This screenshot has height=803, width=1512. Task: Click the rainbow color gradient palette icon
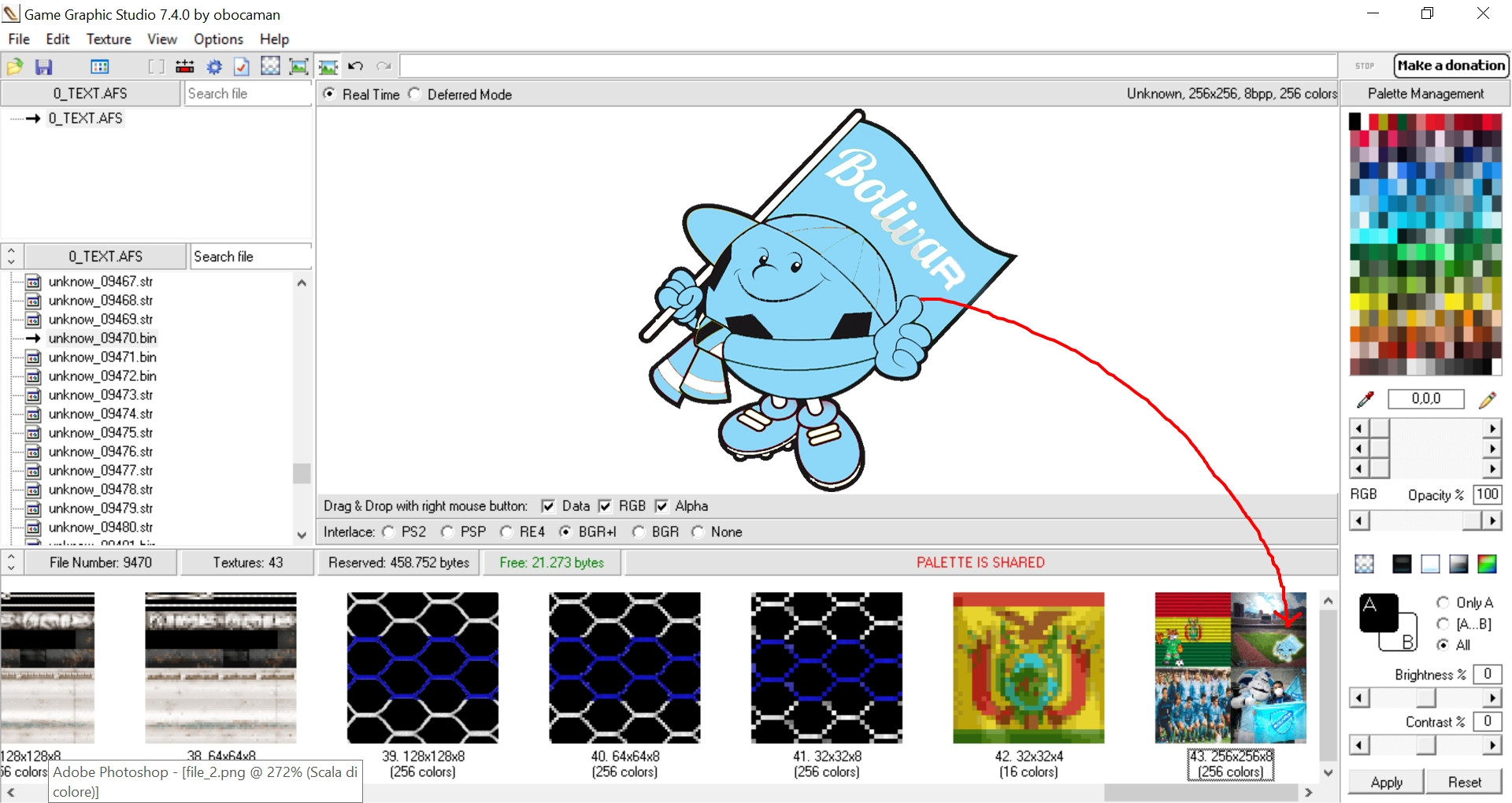coord(1487,564)
